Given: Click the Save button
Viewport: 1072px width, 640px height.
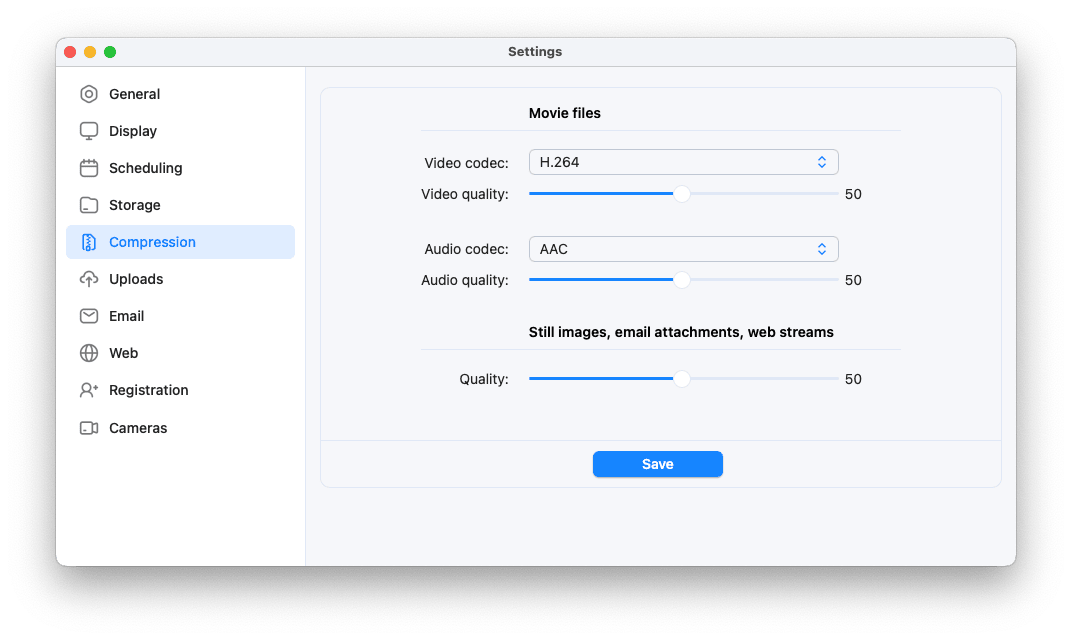Looking at the screenshot, I should coord(657,463).
